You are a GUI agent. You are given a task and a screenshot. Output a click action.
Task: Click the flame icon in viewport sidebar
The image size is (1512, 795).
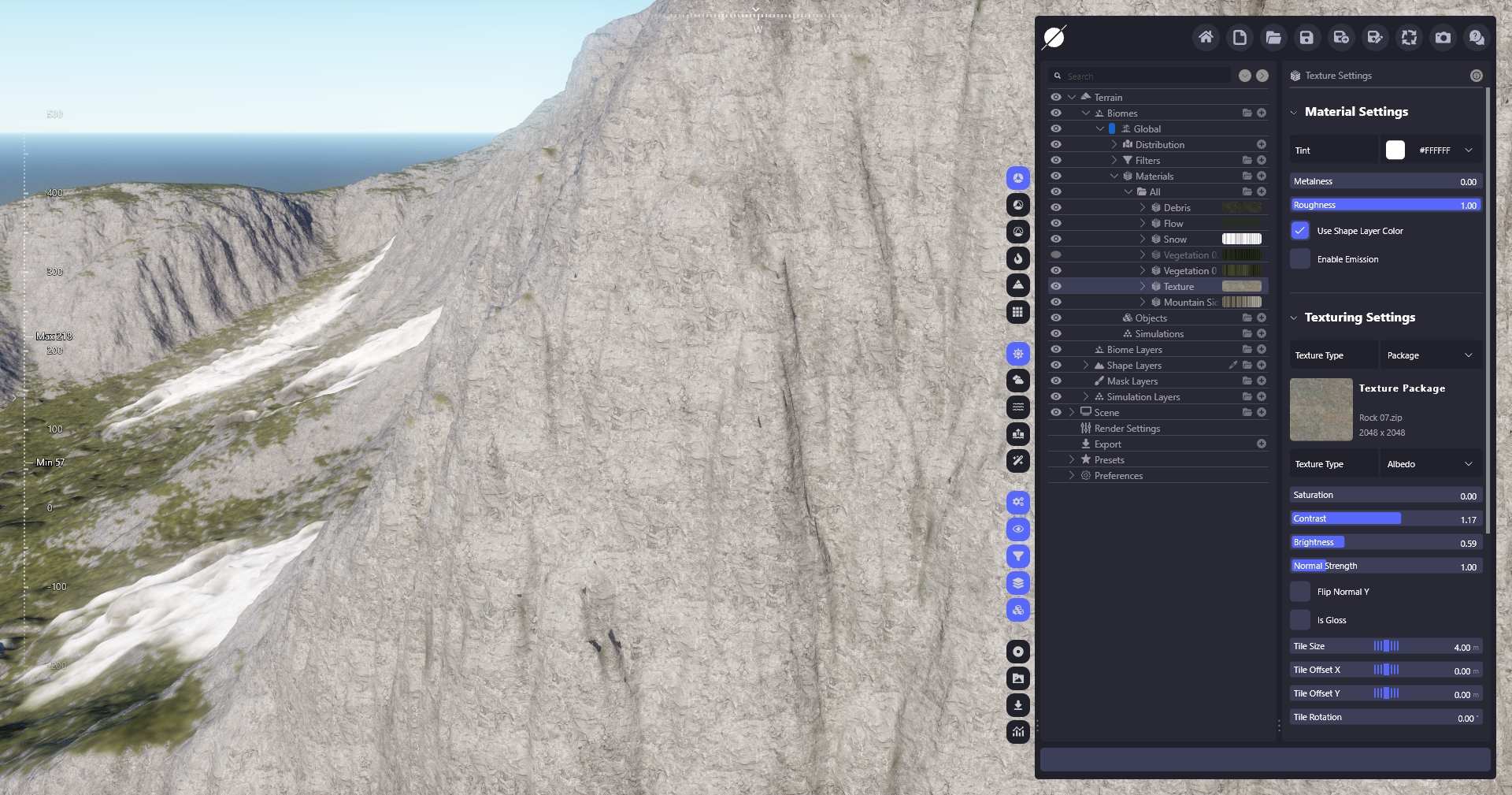coord(1018,258)
